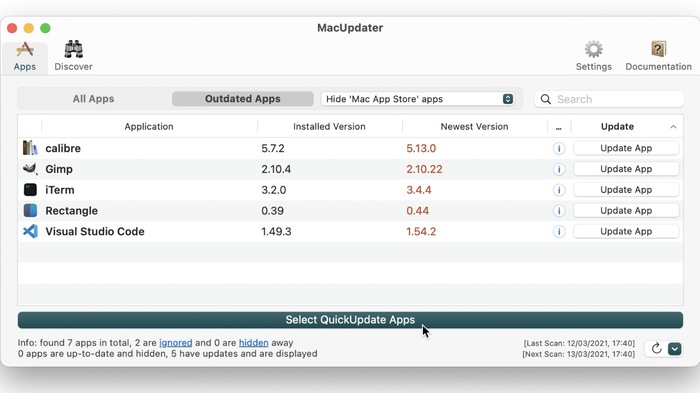The width and height of the screenshot is (700, 393).
Task: Open the Discover binoculars tab
Action: click(73, 57)
